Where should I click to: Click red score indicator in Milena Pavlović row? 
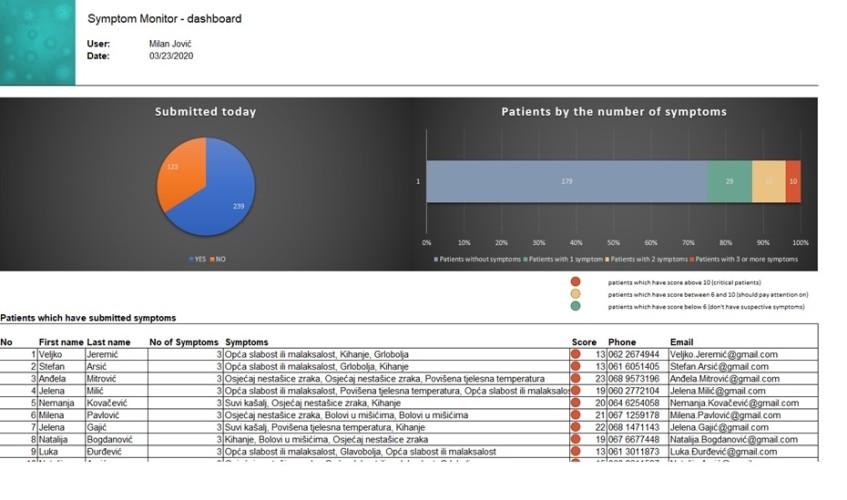[575, 415]
